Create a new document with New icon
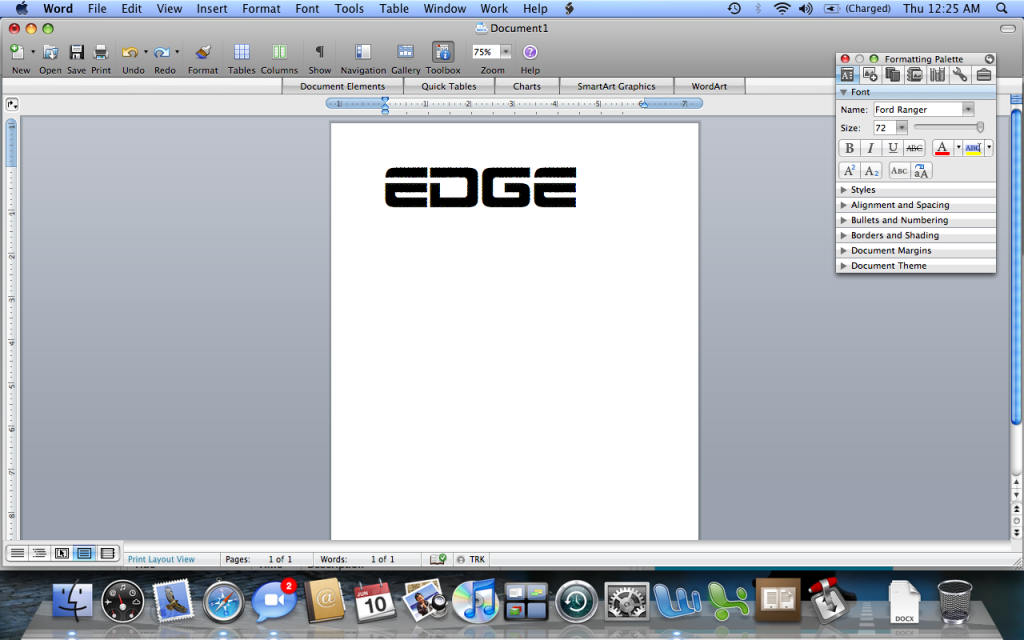This screenshot has height=640, width=1024. point(18,52)
